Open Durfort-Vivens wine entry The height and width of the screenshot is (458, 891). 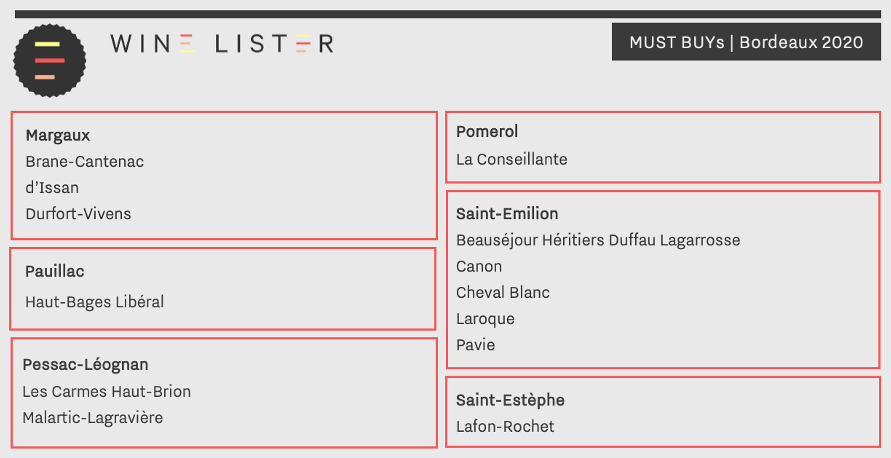point(78,214)
